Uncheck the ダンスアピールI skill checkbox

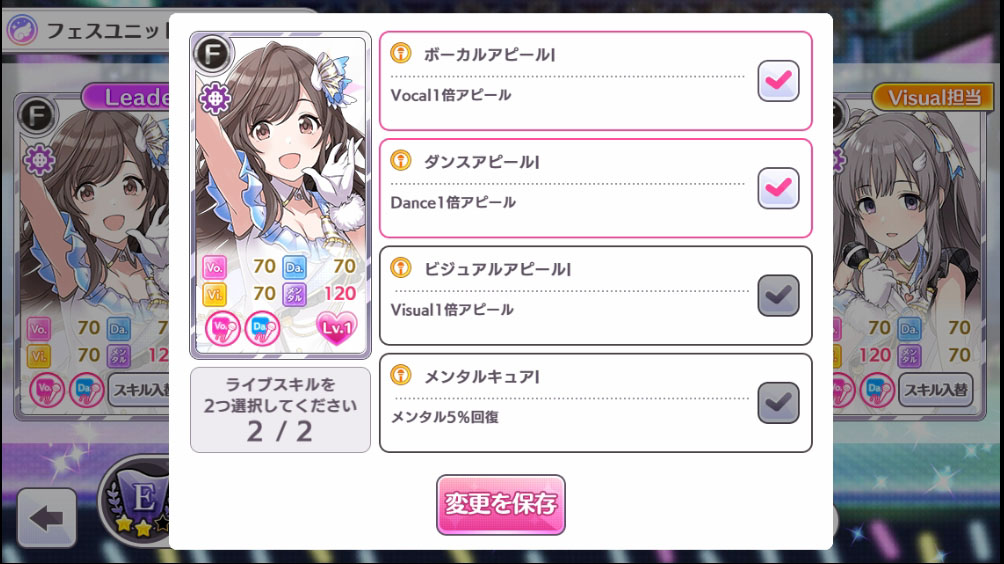[778, 188]
